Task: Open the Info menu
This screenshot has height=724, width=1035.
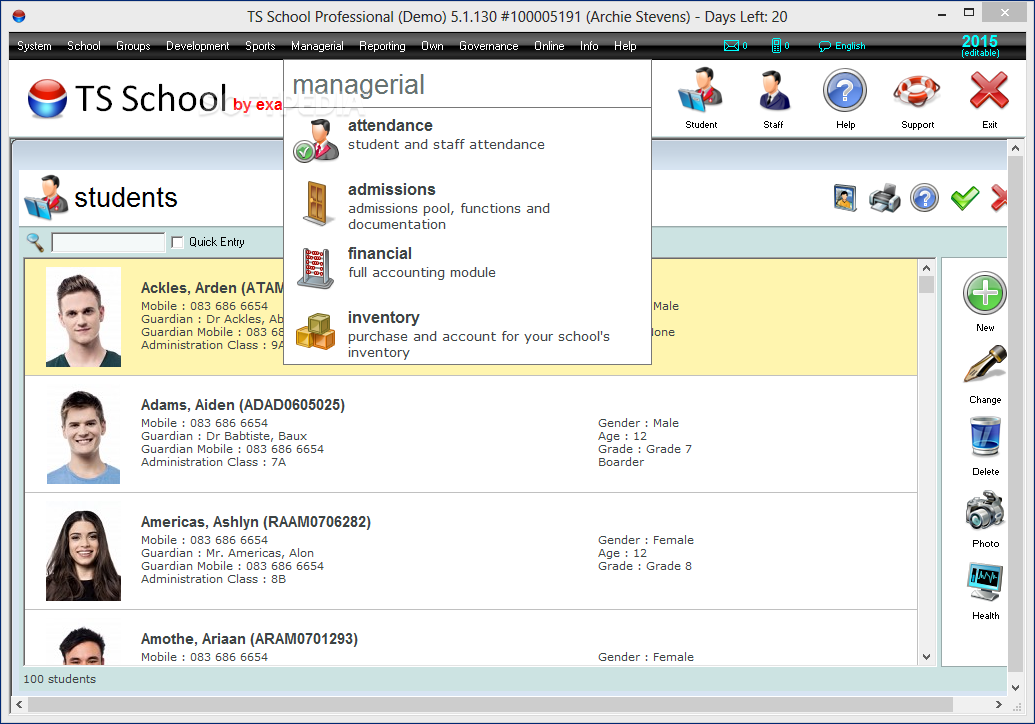Action: pyautogui.click(x=589, y=46)
